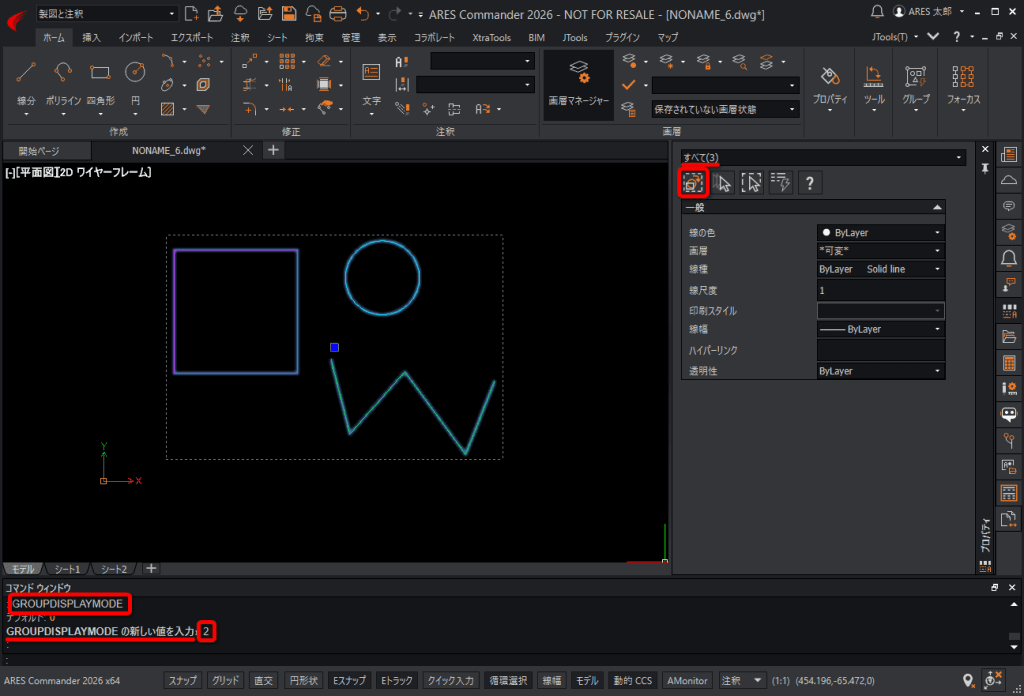
Task: Expand the 保存されていない画層状態 dropdown
Action: click(726, 110)
